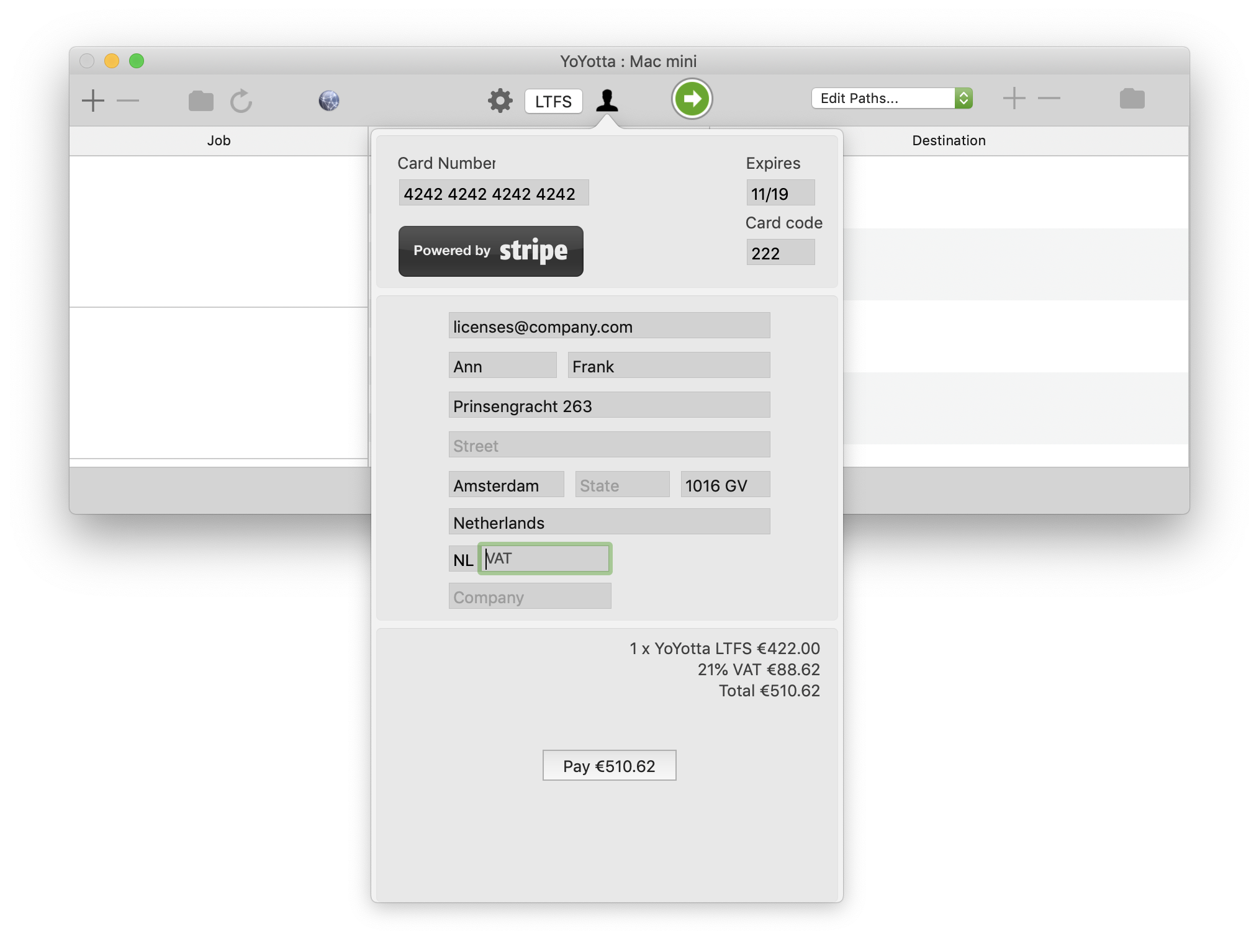Click the first name field Ann
1259x952 pixels.
point(502,366)
